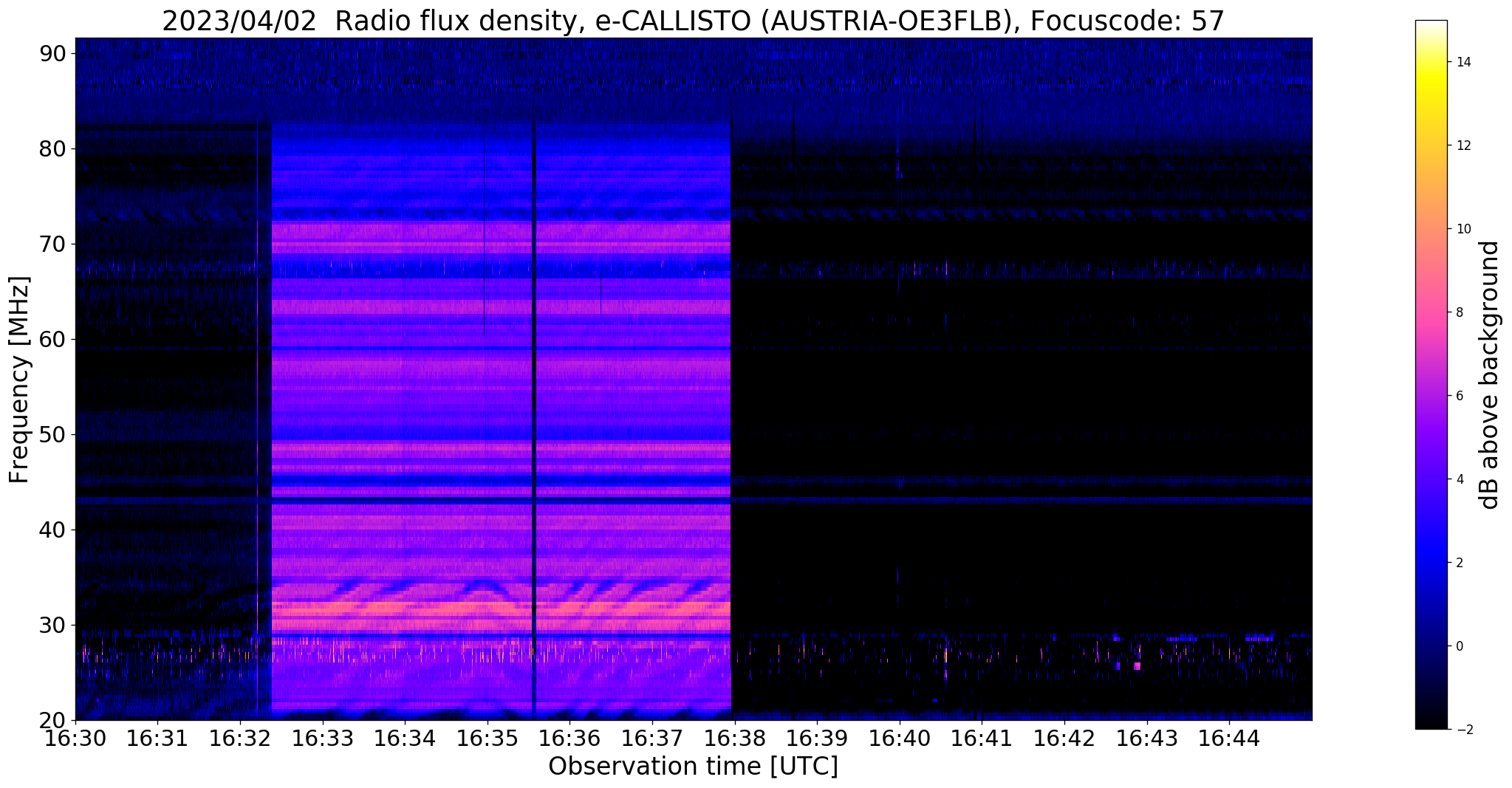Click the plot title text at the top
This screenshot has width=1512, height=788.
point(693,21)
